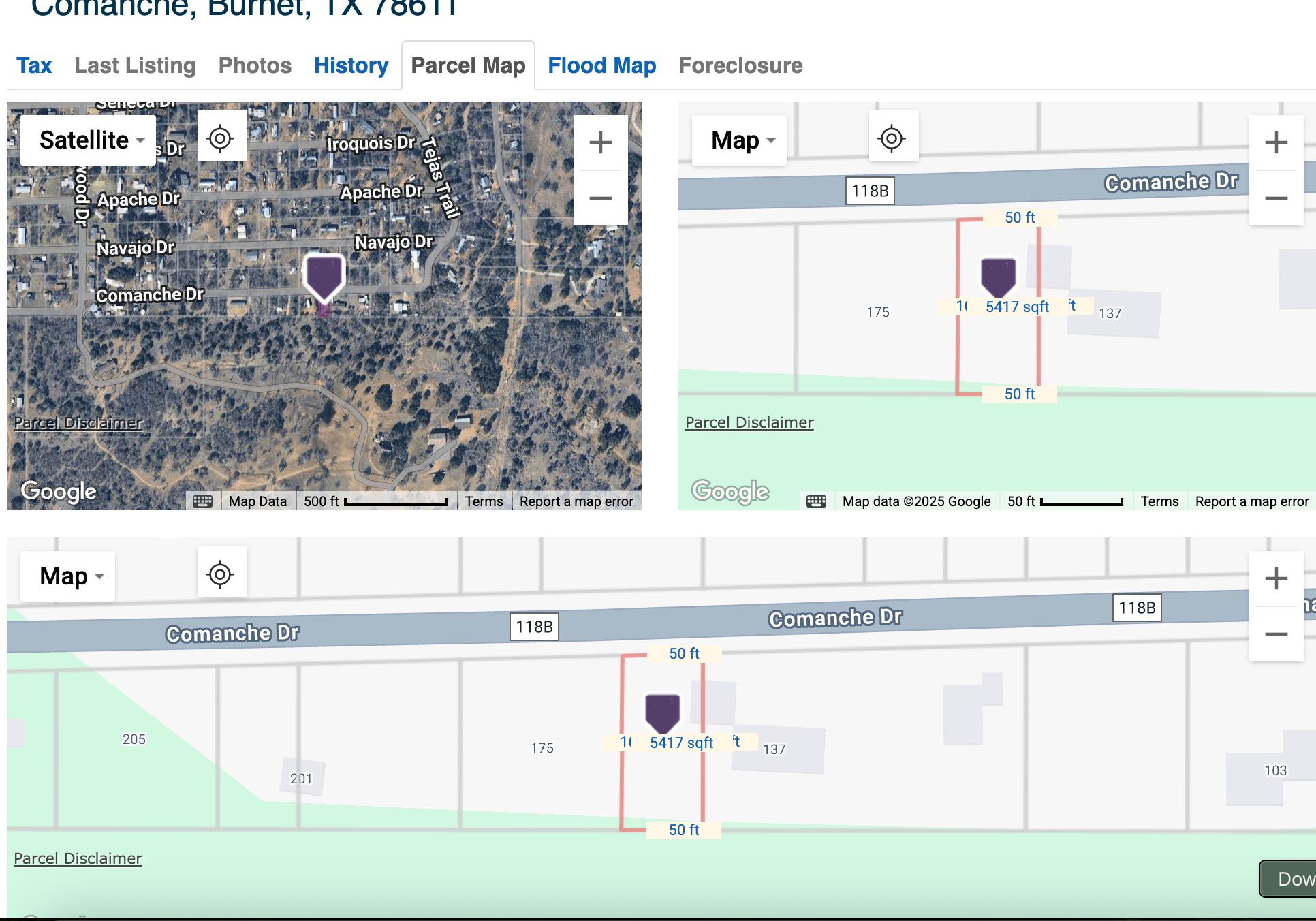Open Map type dropdown on top-right map
Image resolution: width=1316 pixels, height=921 pixels.
tap(740, 140)
